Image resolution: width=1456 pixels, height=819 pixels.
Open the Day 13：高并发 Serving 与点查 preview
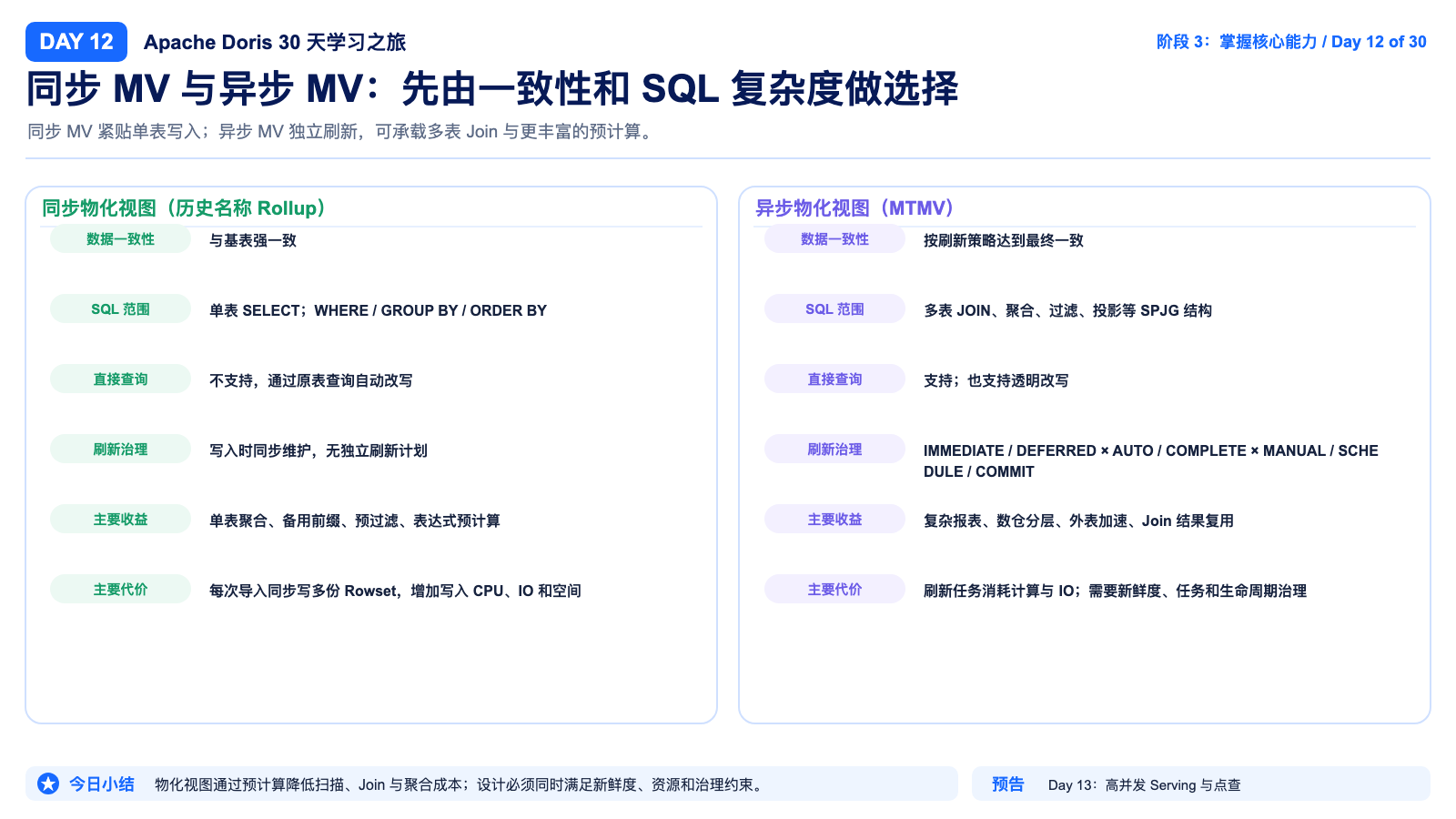point(1145,784)
